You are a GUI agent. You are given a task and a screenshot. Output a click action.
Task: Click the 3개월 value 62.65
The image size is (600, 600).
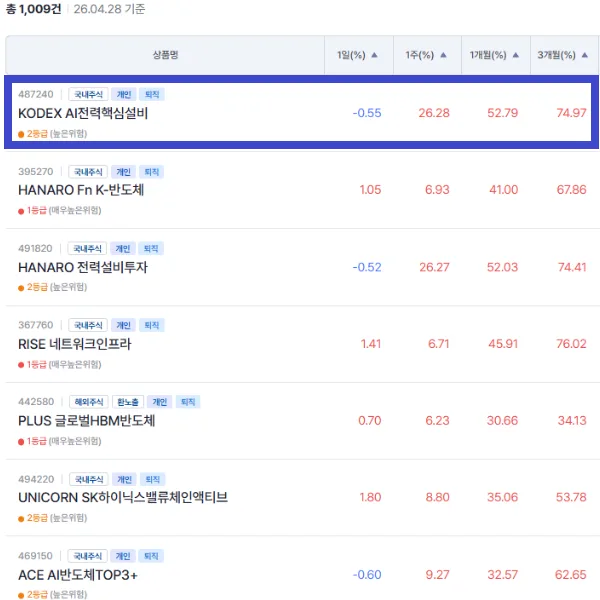[x=571, y=574]
